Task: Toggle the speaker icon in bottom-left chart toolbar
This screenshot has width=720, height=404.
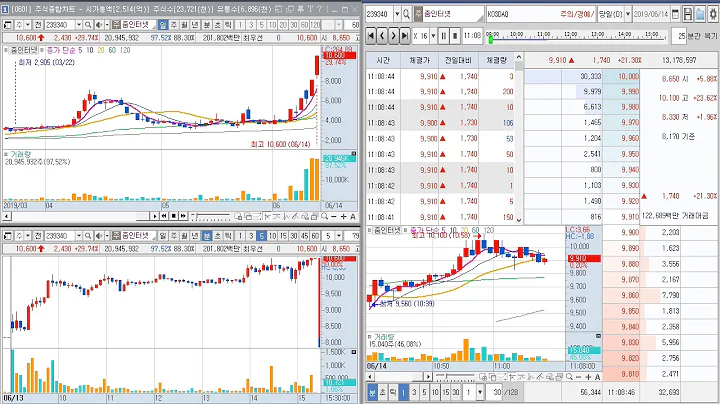Action: [99, 236]
